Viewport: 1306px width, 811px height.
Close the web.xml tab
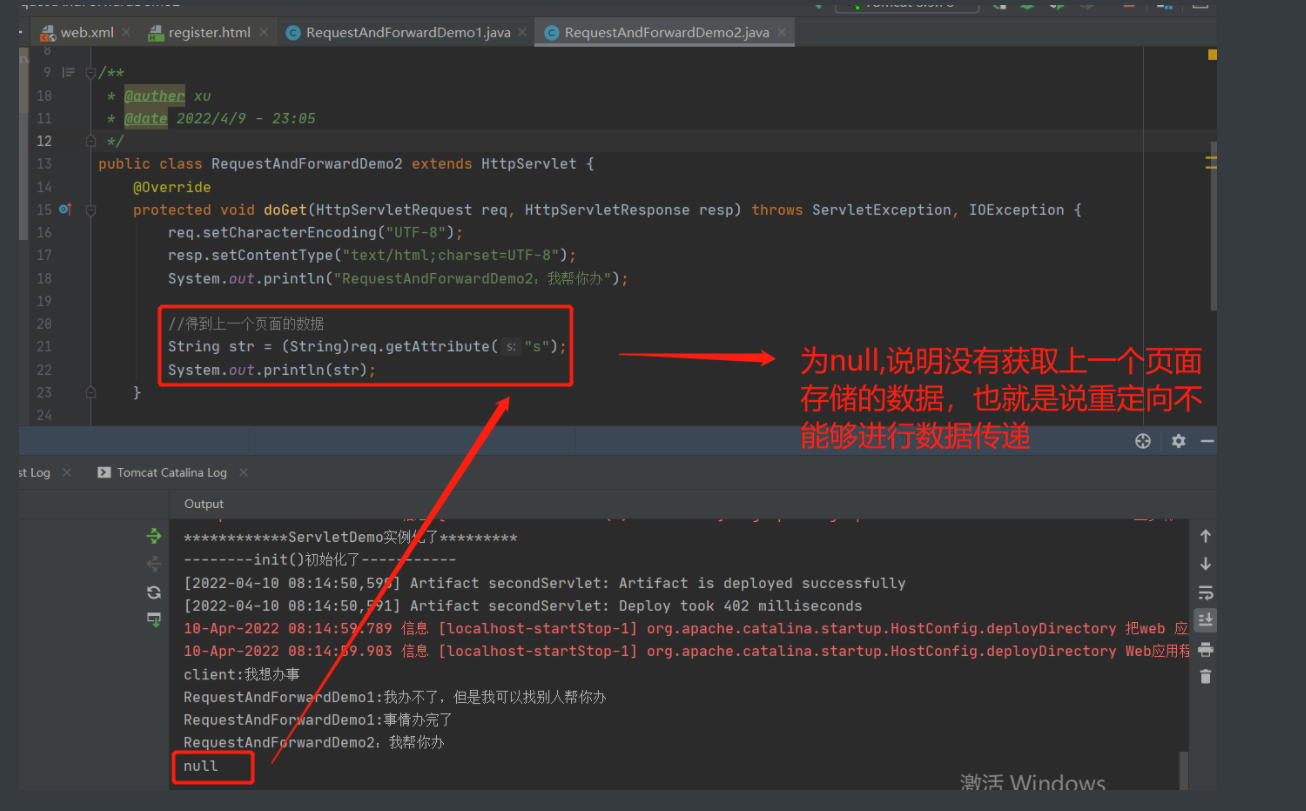pos(126,32)
